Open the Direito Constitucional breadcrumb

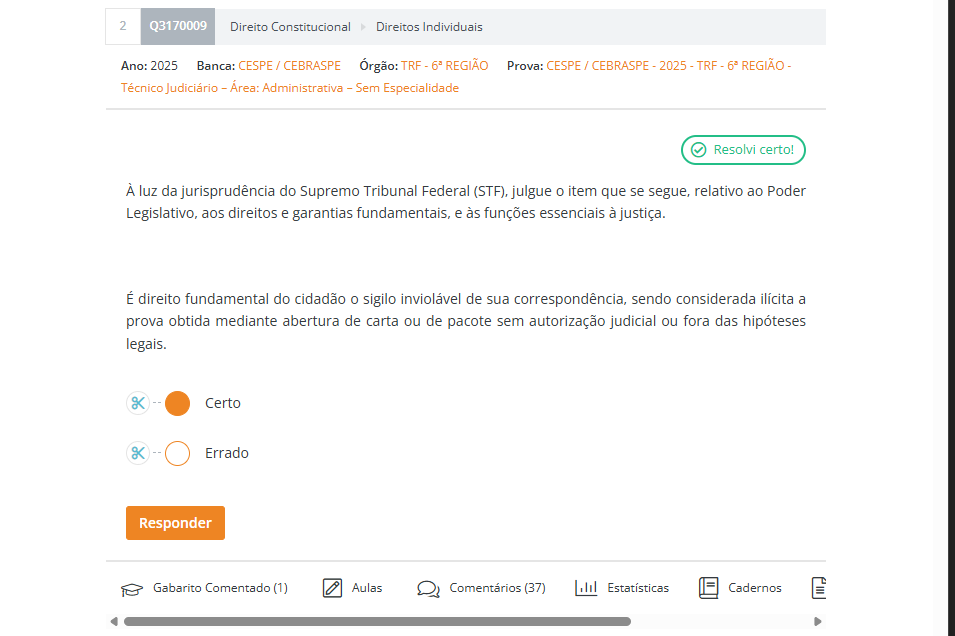tap(290, 27)
